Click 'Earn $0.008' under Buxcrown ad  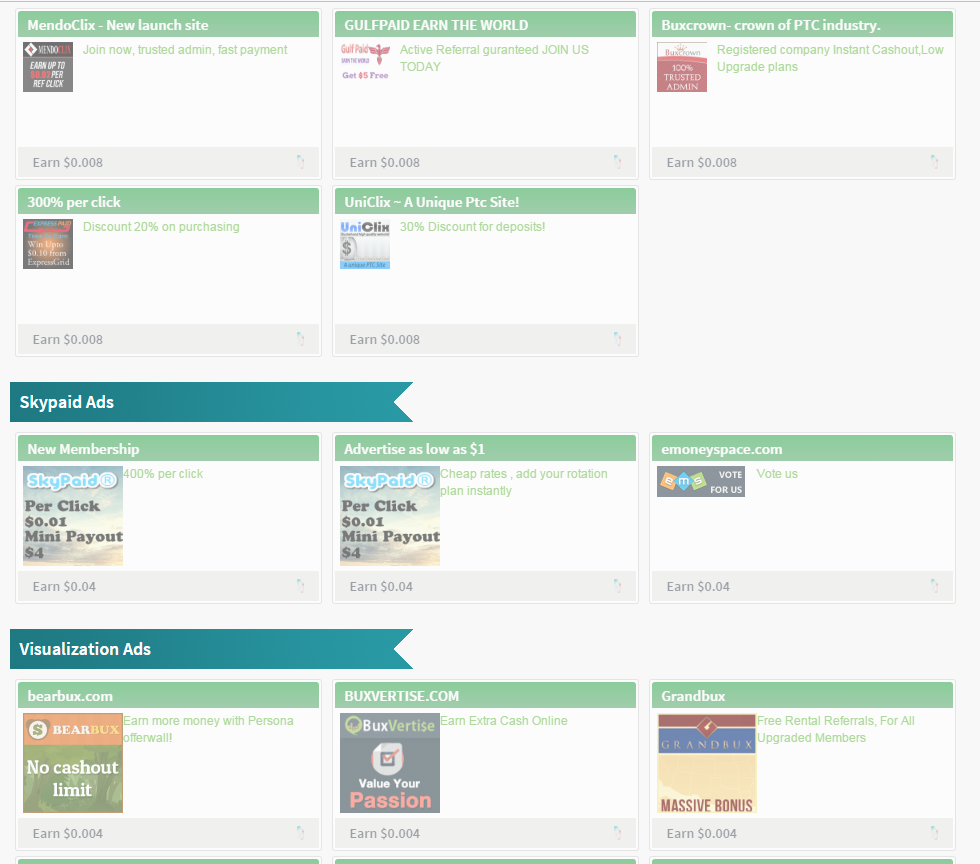coord(701,163)
